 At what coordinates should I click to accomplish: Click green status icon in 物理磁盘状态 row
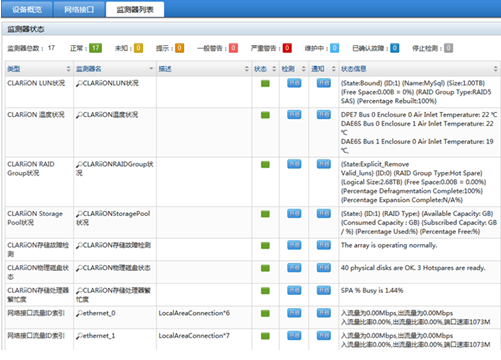(265, 268)
